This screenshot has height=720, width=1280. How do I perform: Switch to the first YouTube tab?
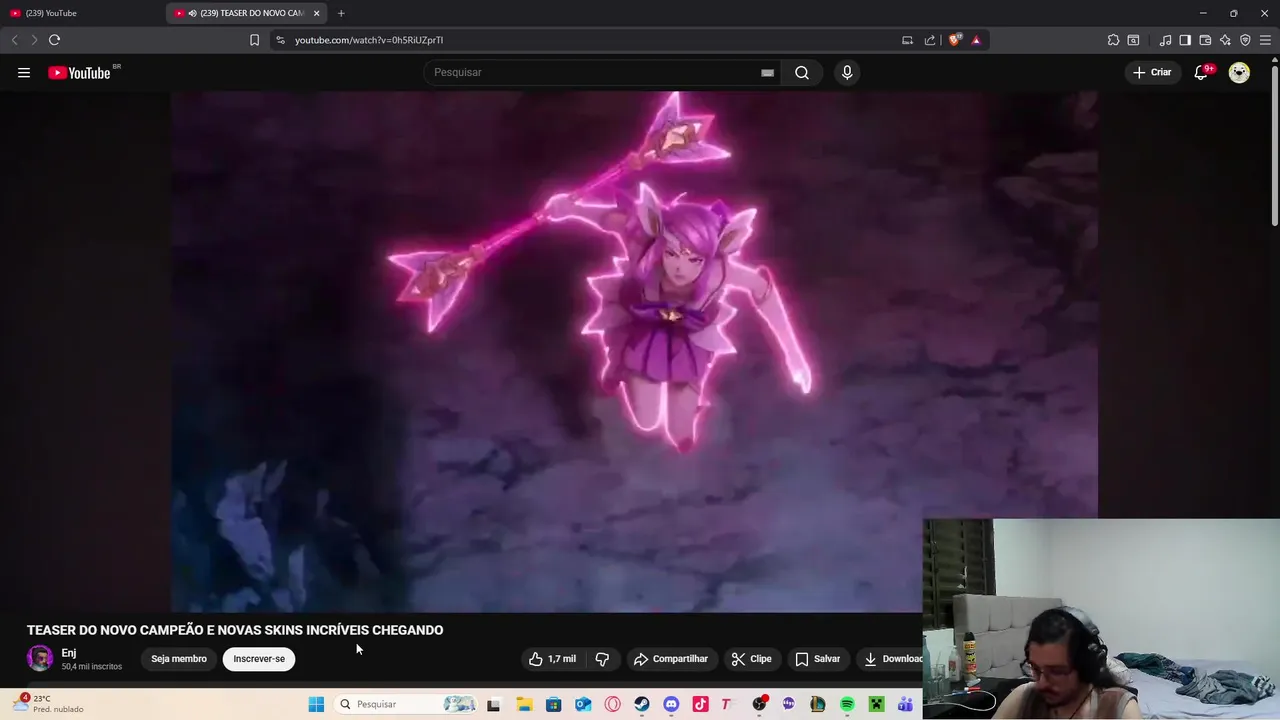[x=82, y=13]
